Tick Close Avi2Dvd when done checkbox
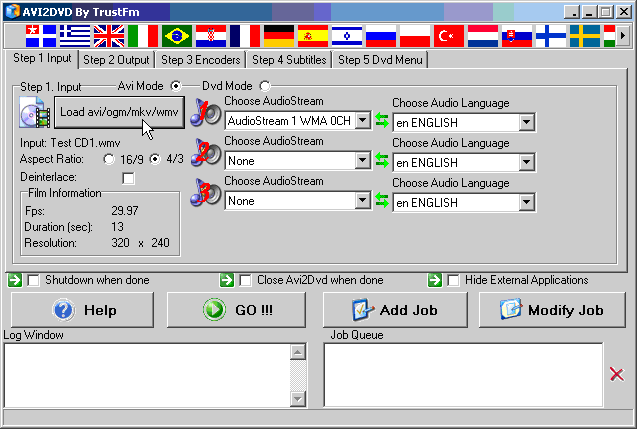 pyautogui.click(x=245, y=280)
